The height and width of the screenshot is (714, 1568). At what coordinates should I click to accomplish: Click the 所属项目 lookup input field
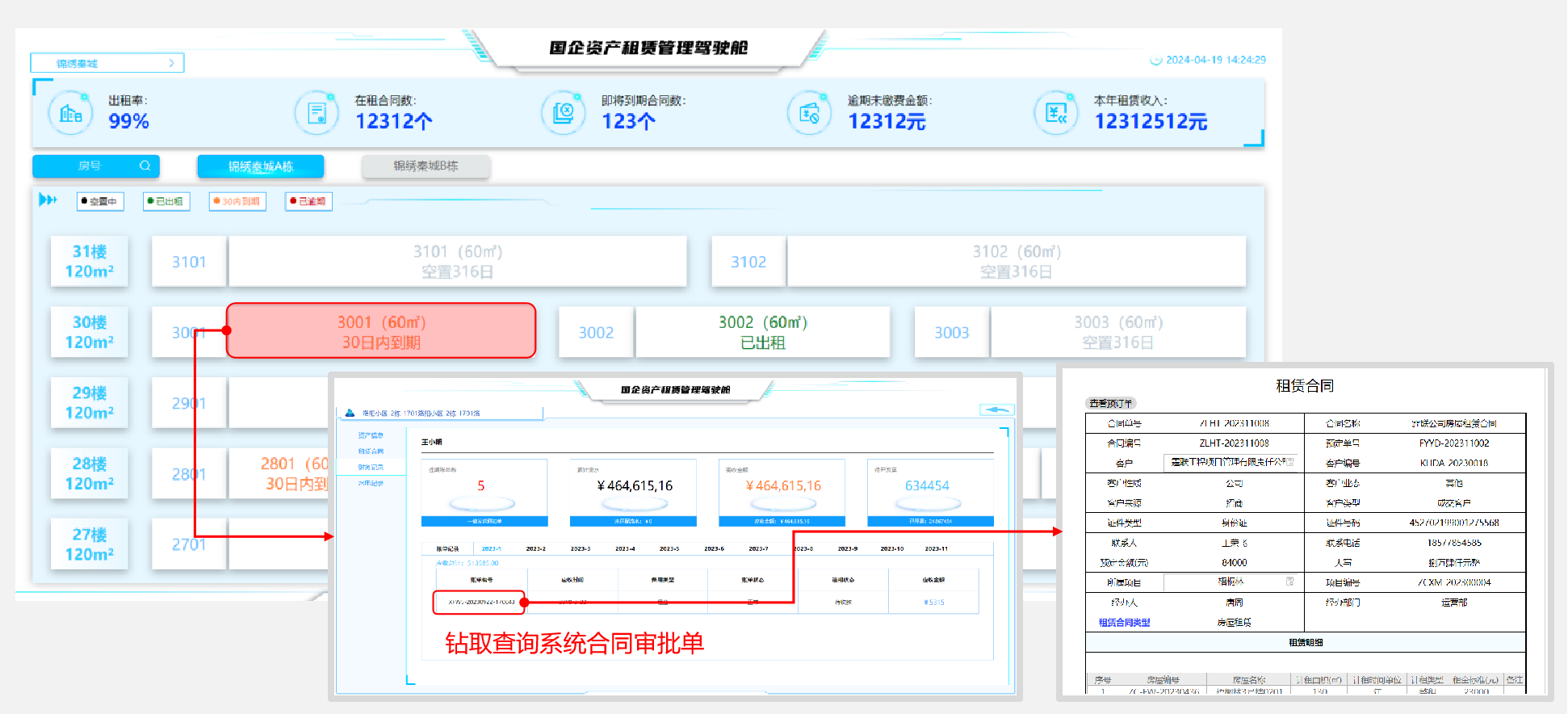[1231, 582]
